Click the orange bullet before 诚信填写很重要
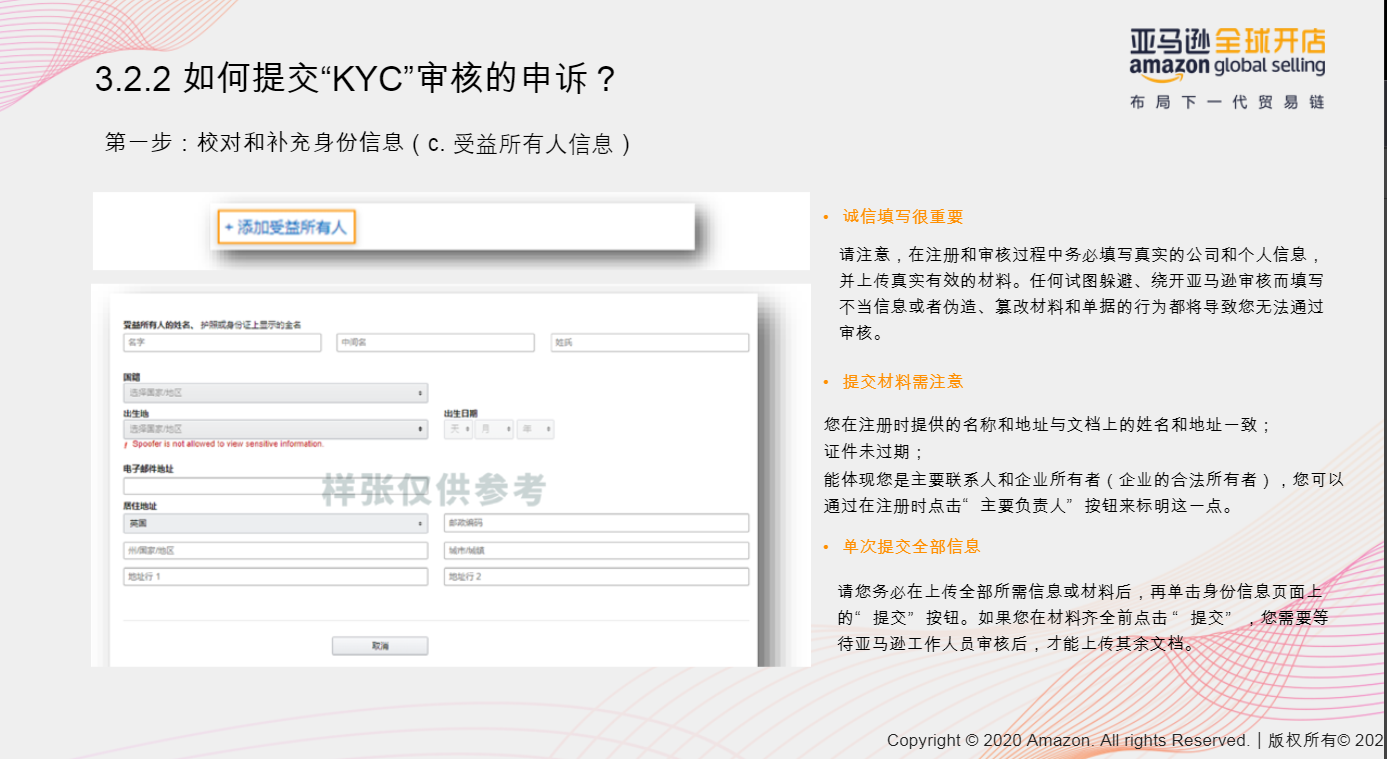1387x759 pixels. [x=826, y=216]
